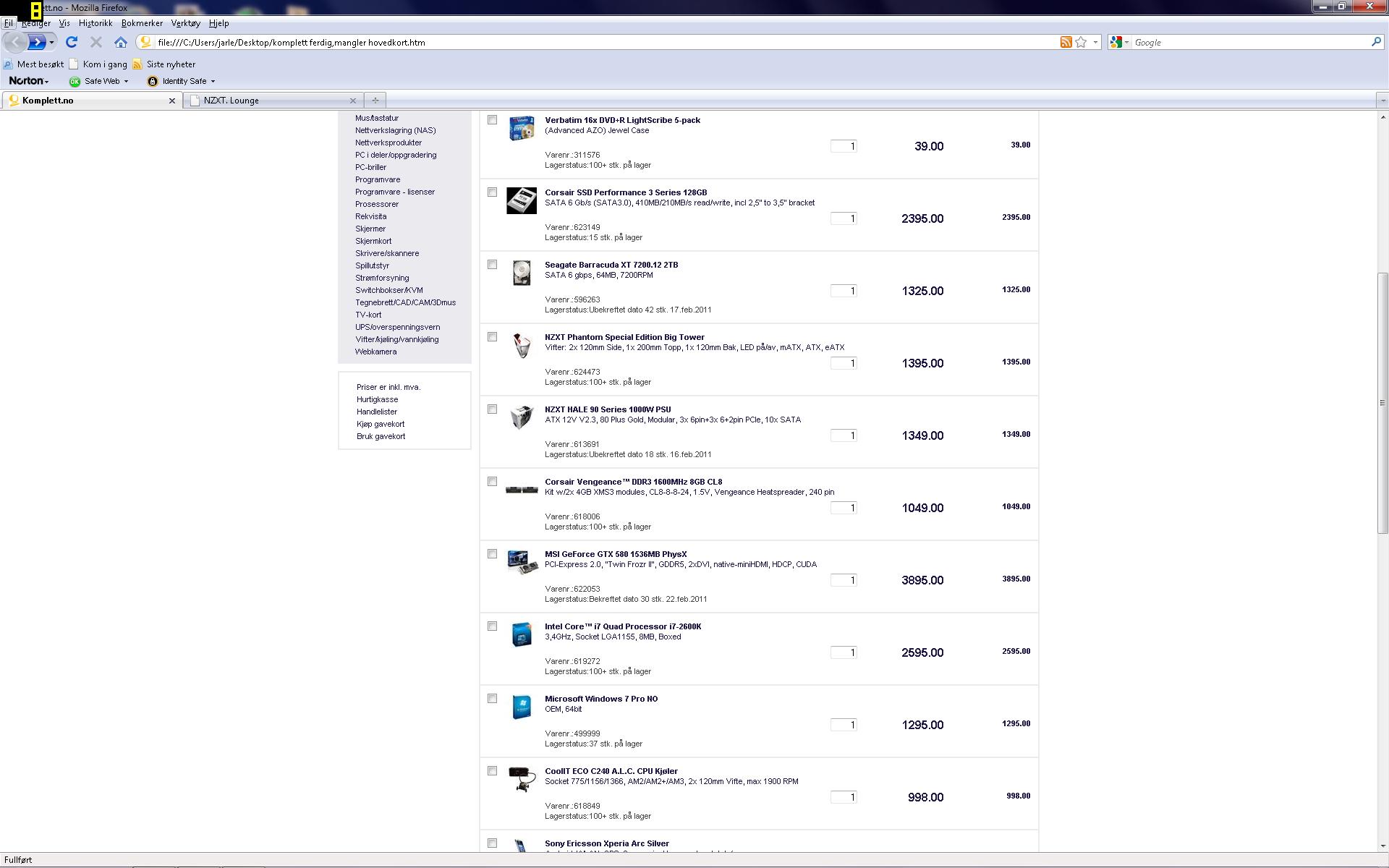This screenshot has height=868, width=1389.
Task: Click the Norton Safe Web OK icon
Action: [74, 81]
